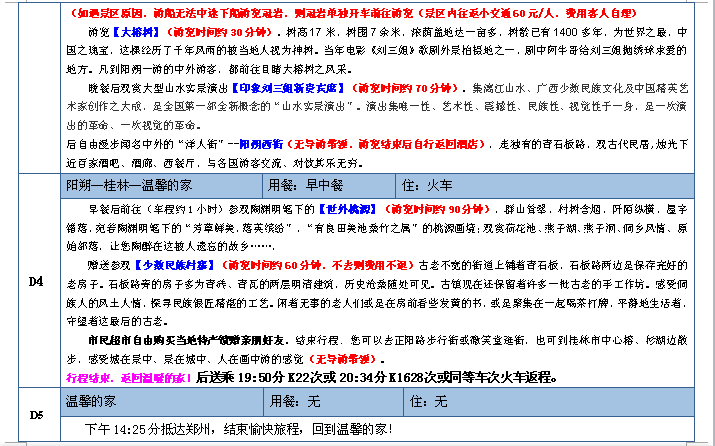Image resolution: width=715 pixels, height=446 pixels.
Task: Click the magenta "行程结束，返回温馨的家！" text
Action: pos(129,378)
